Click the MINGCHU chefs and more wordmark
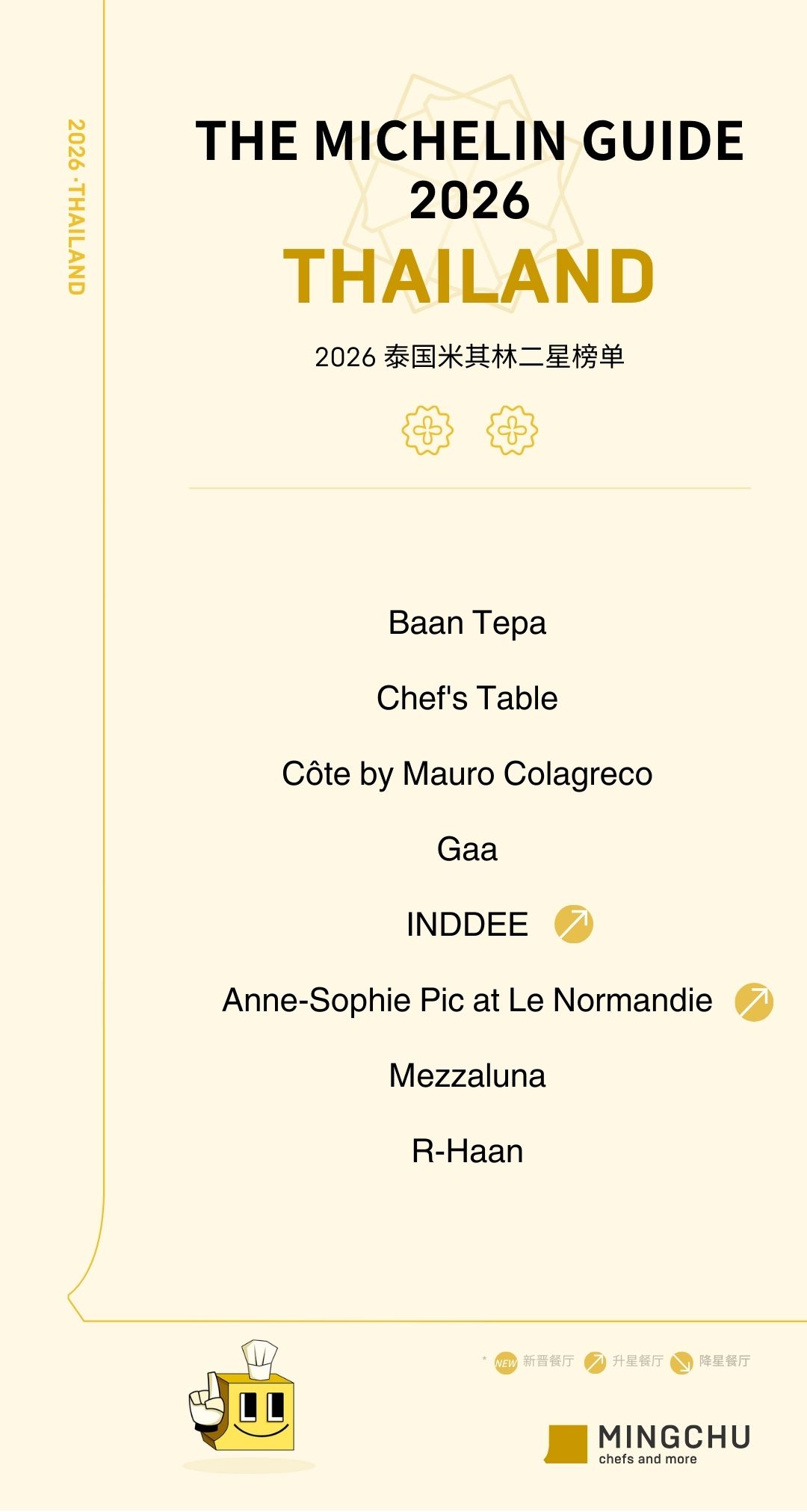 click(x=674, y=1444)
